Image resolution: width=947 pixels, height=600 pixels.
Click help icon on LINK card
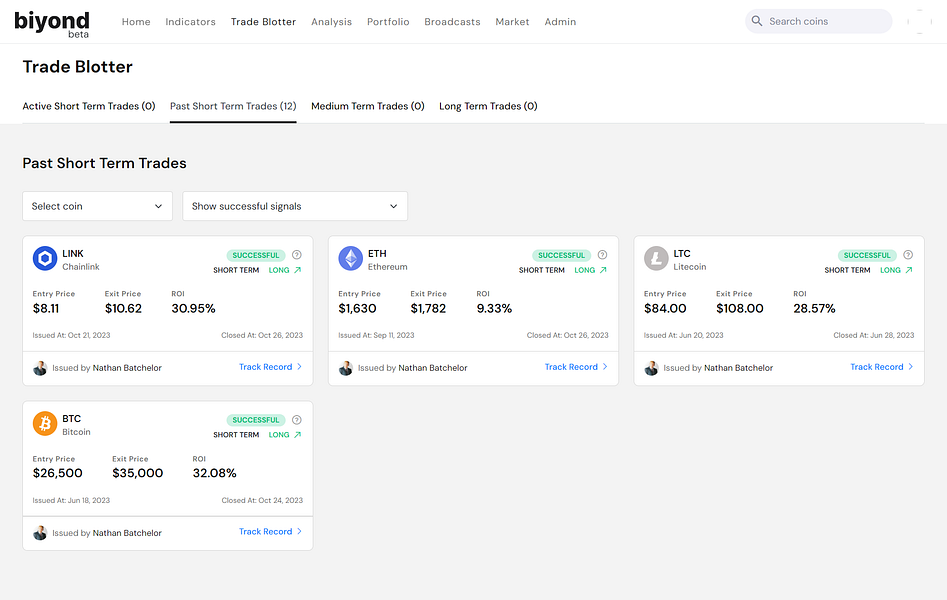pyautogui.click(x=297, y=255)
